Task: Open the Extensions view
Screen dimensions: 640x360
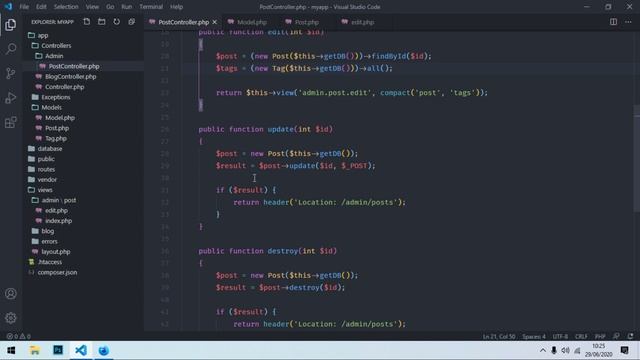Action: click(11, 122)
